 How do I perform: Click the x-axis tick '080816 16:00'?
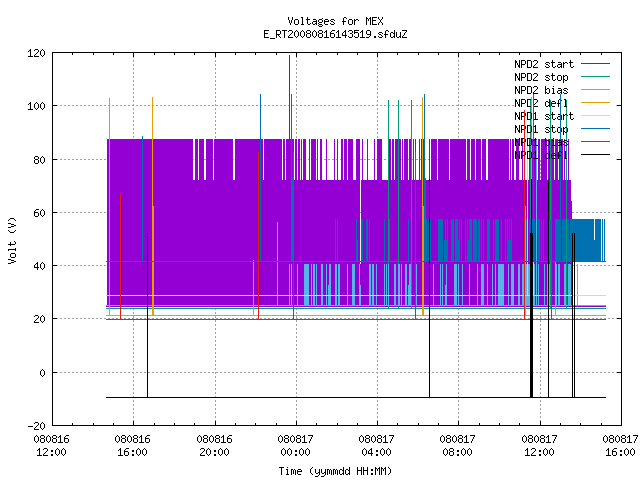pyautogui.click(x=133, y=446)
